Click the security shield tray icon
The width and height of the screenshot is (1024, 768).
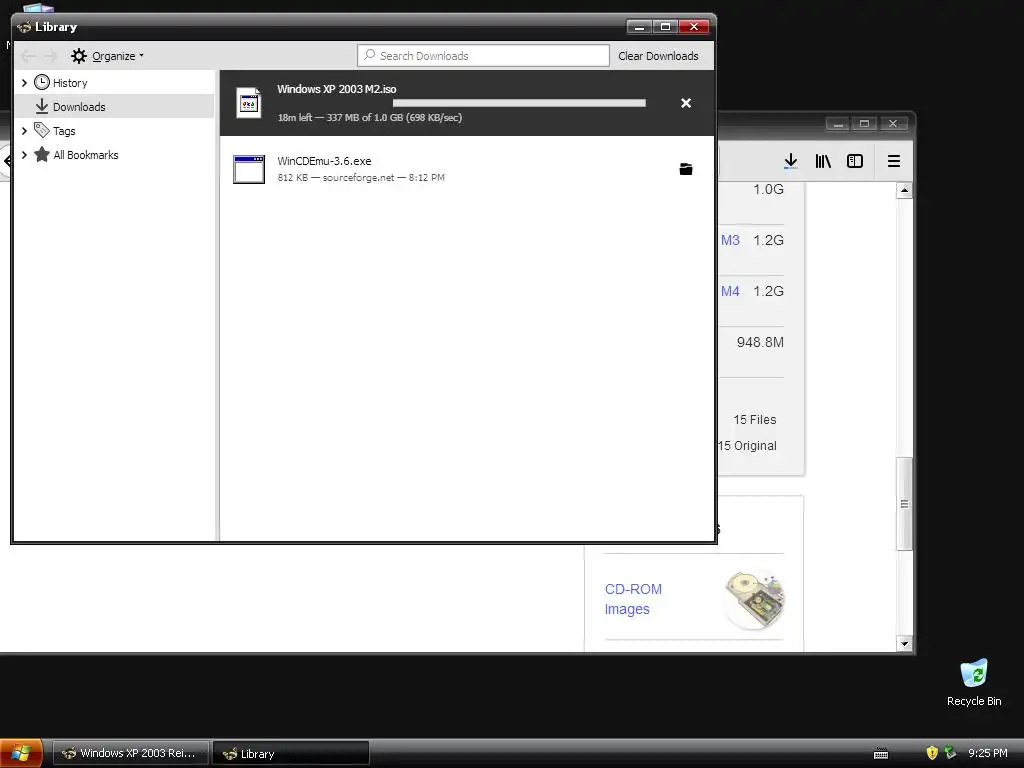(x=932, y=753)
